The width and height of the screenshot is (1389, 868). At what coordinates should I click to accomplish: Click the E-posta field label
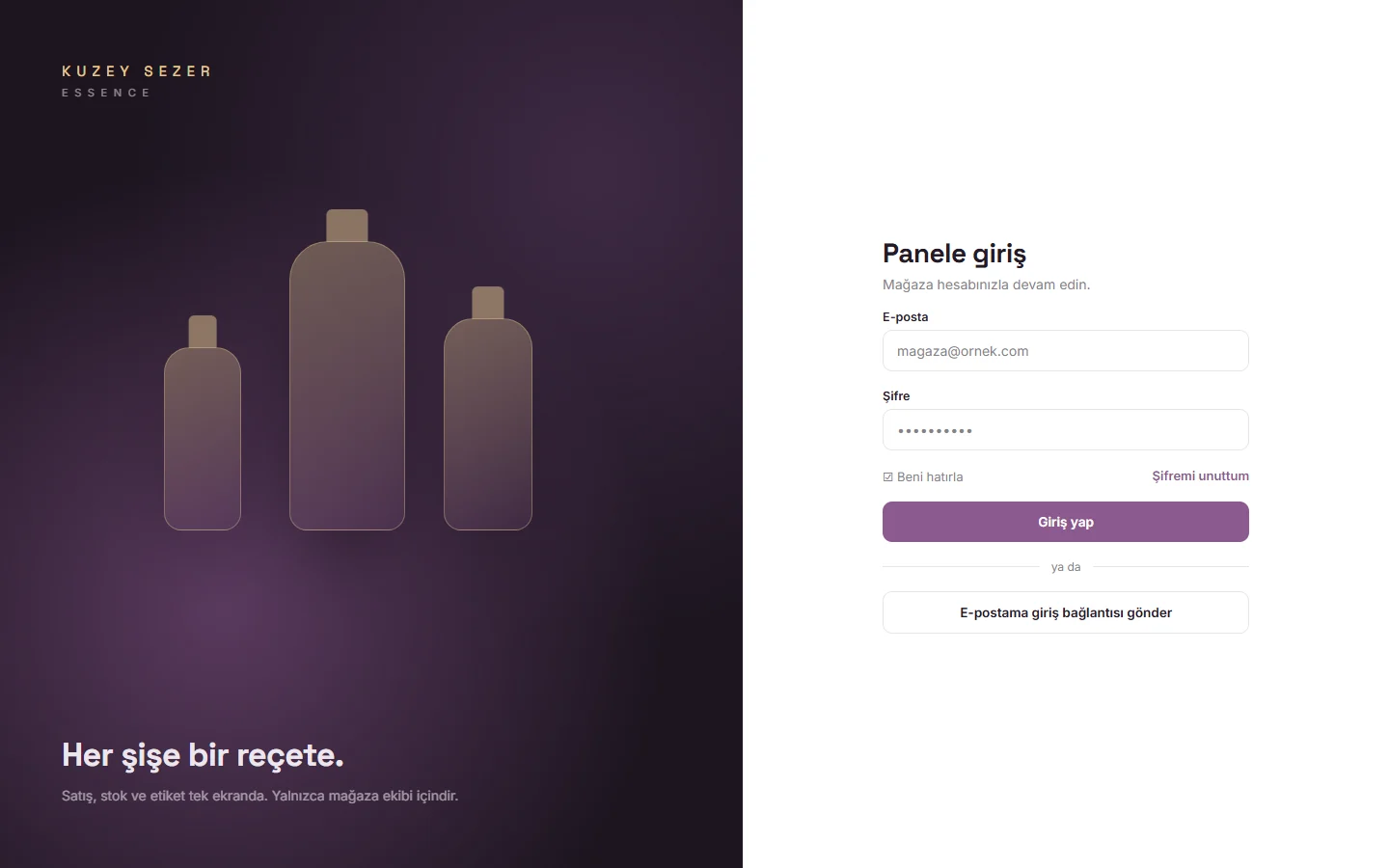coord(905,316)
